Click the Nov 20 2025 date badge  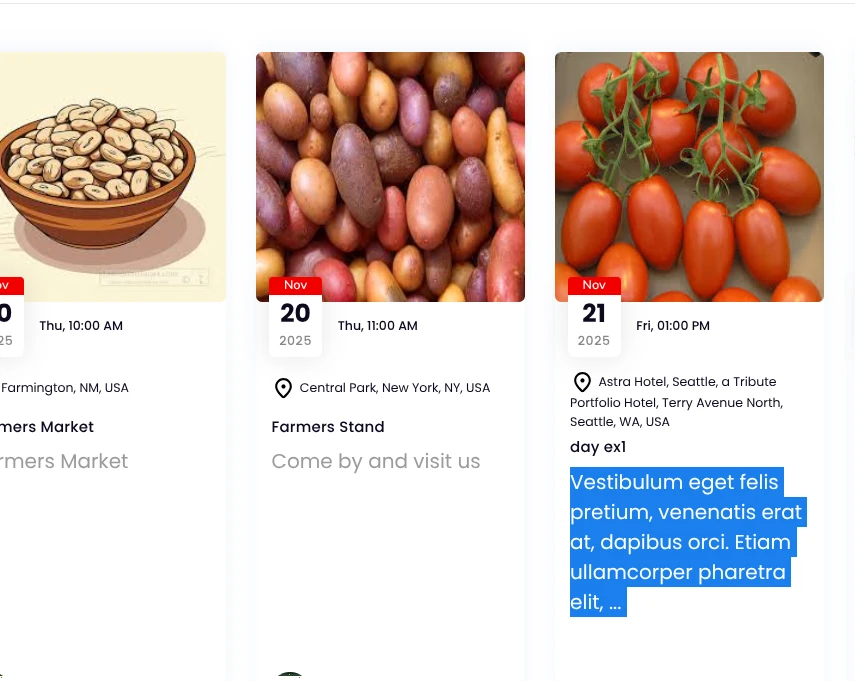[295, 316]
